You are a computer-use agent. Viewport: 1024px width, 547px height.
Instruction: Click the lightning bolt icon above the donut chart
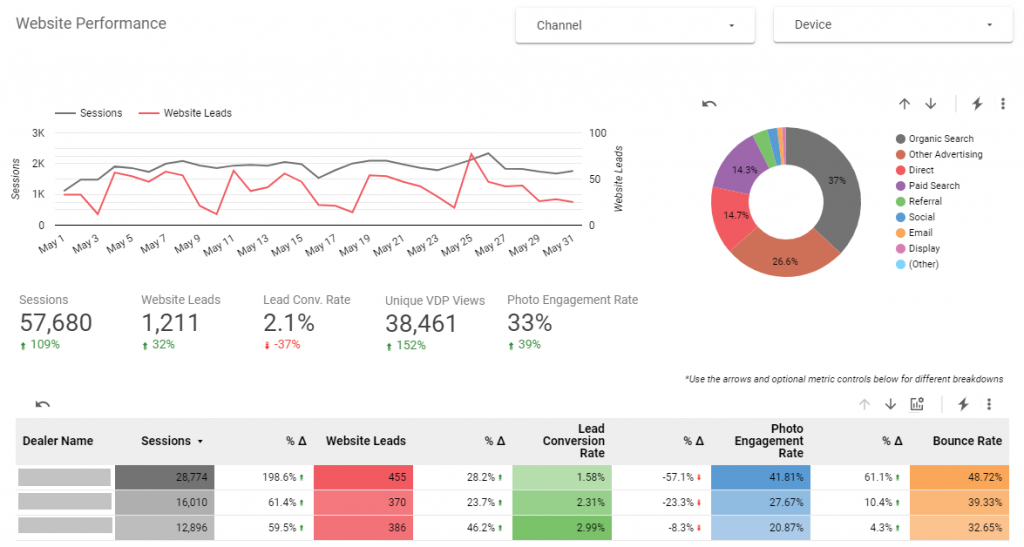pyautogui.click(x=977, y=104)
